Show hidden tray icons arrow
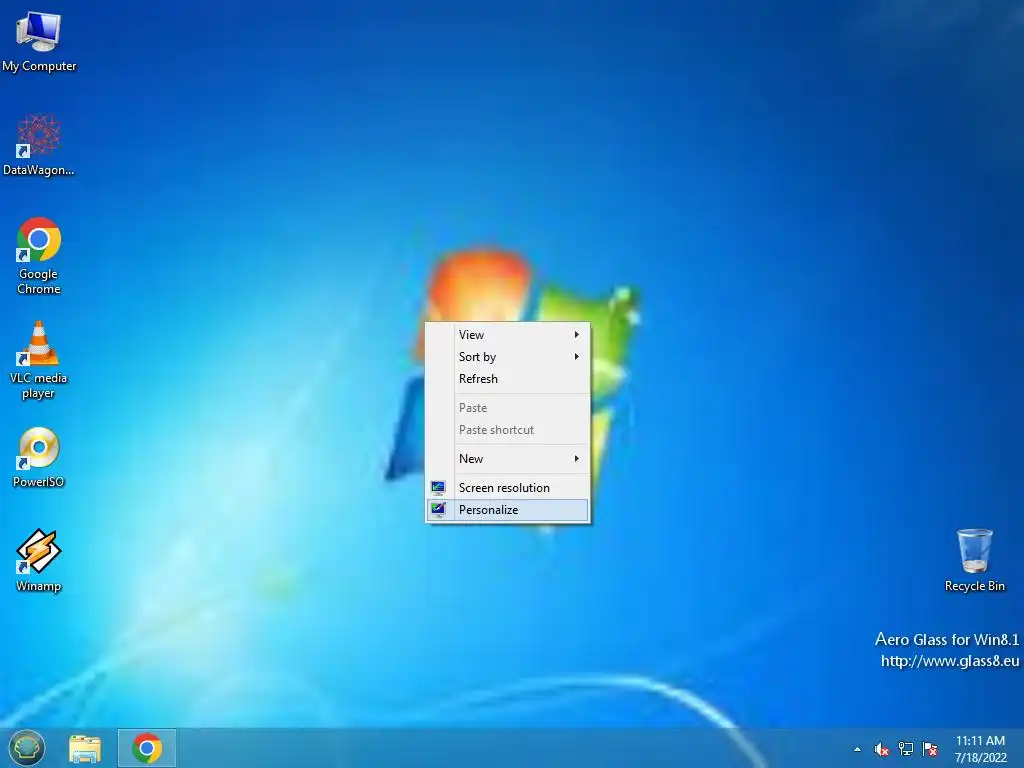 click(857, 749)
